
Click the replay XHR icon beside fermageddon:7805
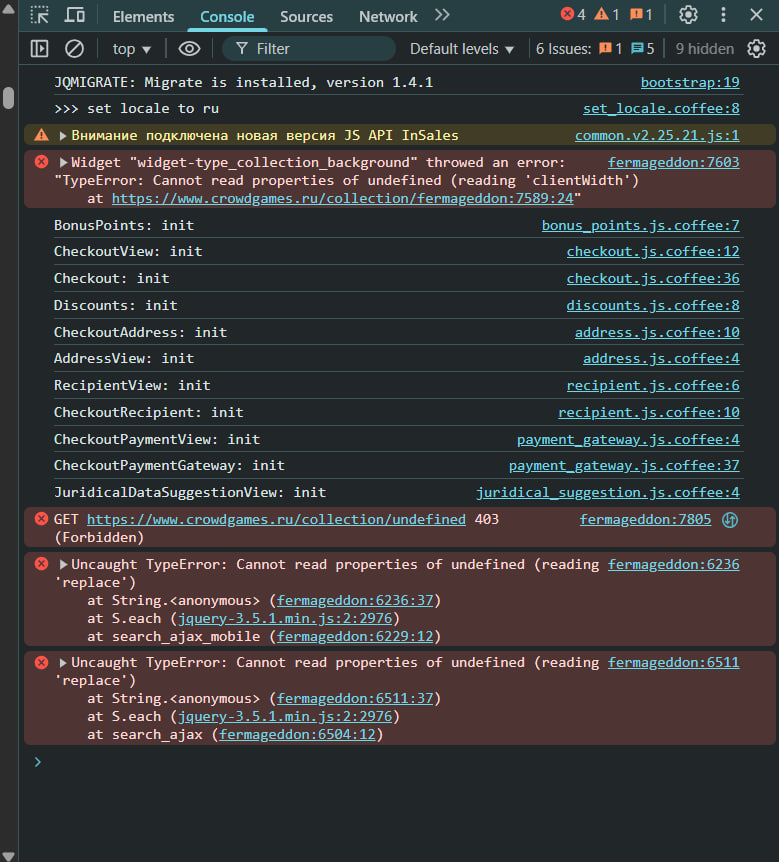(x=730, y=519)
